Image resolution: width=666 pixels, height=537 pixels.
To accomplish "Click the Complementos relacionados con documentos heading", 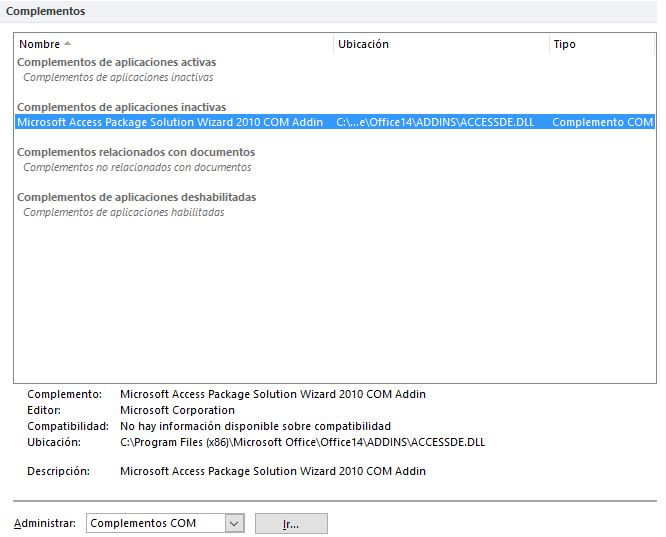I will pyautogui.click(x=136, y=152).
